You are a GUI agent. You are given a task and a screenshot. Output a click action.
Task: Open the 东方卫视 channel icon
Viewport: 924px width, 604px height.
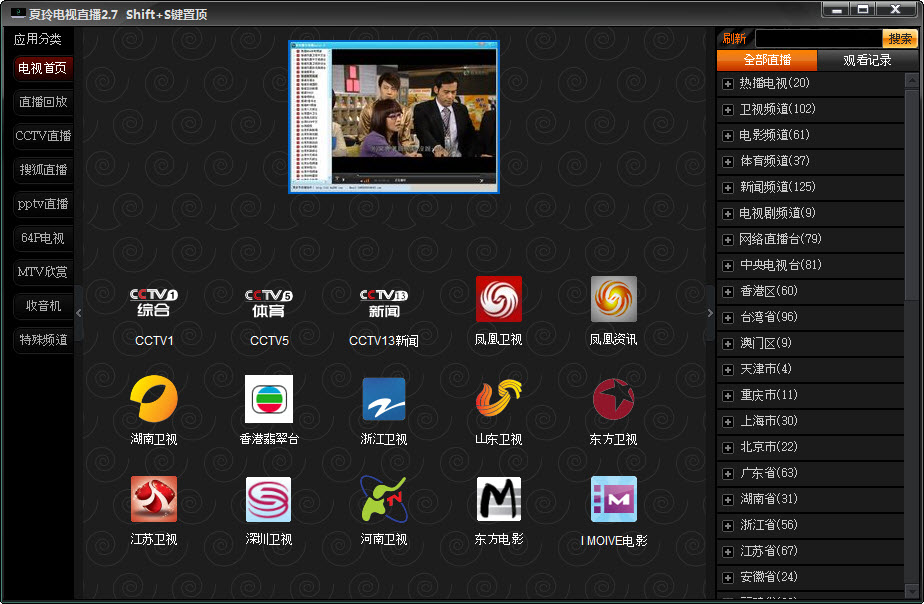tap(613, 399)
